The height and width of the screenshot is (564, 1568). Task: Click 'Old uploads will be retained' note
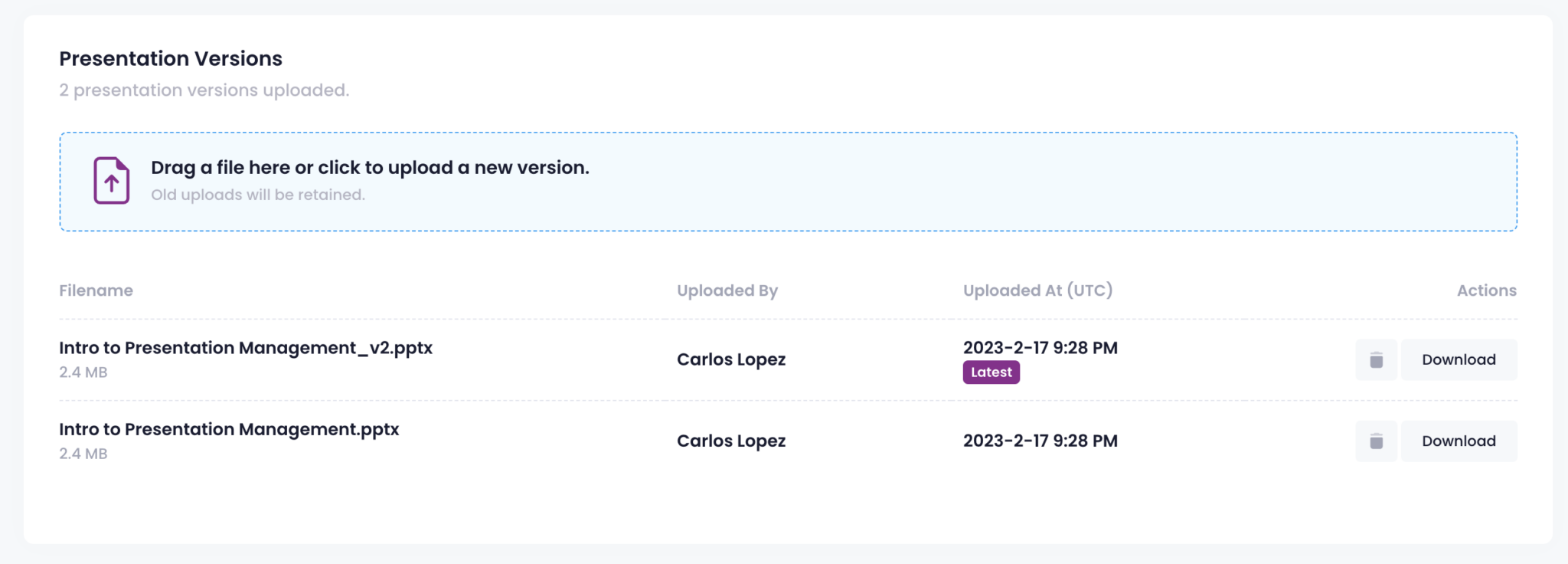[x=258, y=195]
